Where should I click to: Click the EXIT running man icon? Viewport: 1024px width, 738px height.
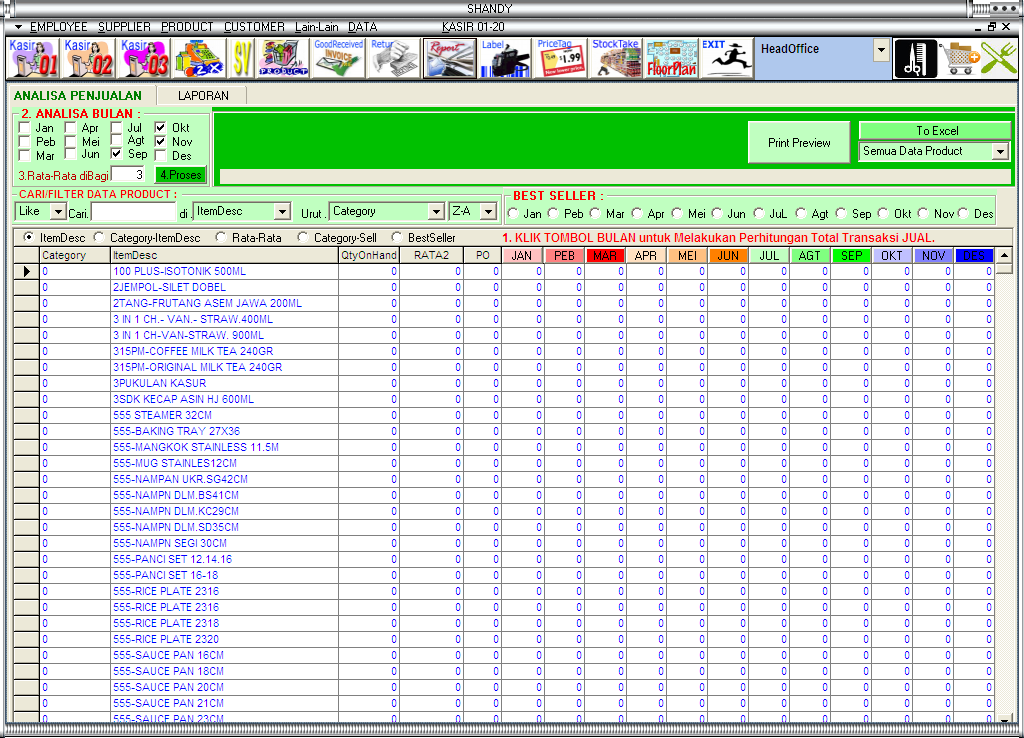click(726, 58)
